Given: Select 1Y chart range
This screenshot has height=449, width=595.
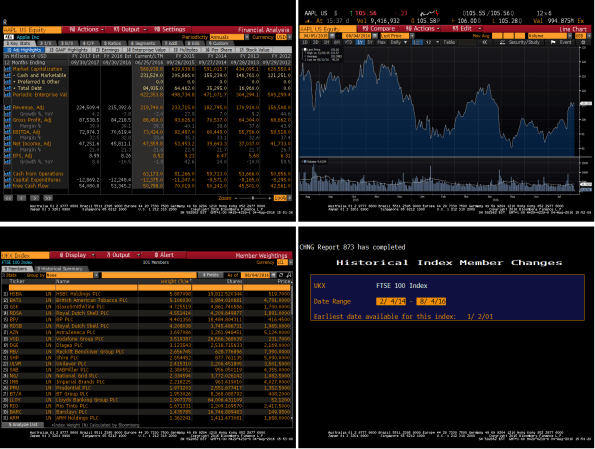Looking at the screenshot, I should (x=360, y=42).
